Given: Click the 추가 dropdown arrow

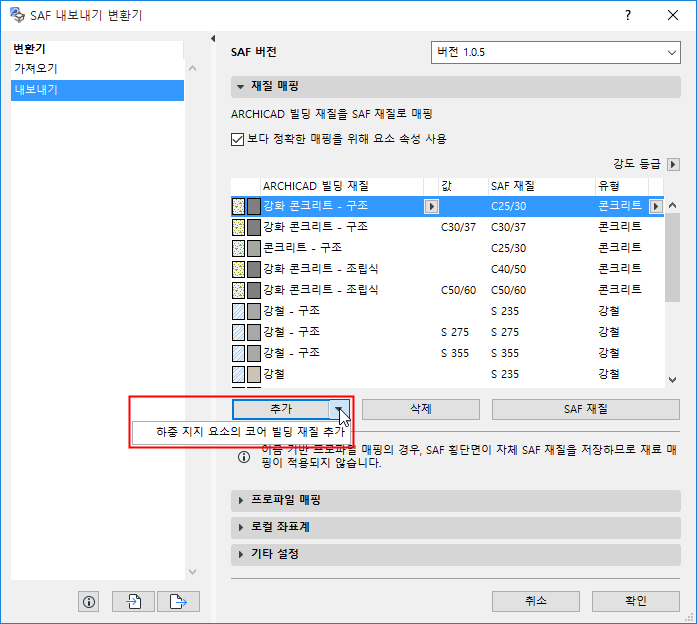Looking at the screenshot, I should [339, 409].
